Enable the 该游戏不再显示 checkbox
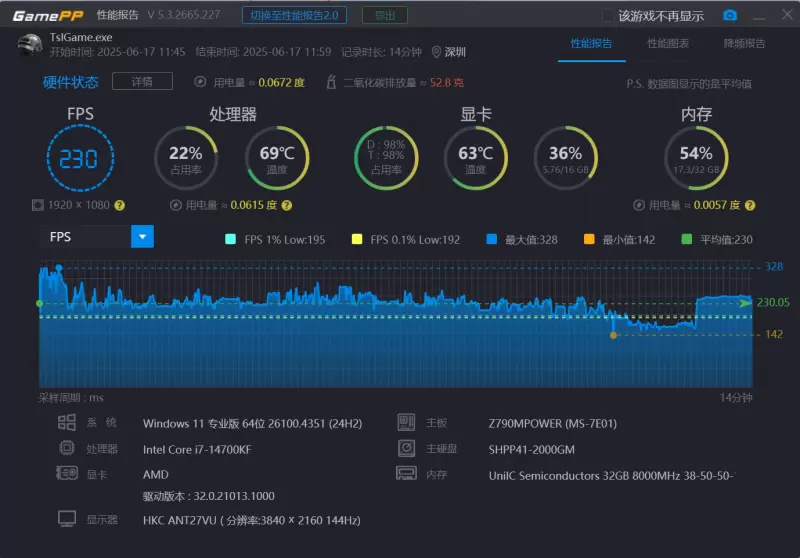The image size is (800, 558). (607, 15)
